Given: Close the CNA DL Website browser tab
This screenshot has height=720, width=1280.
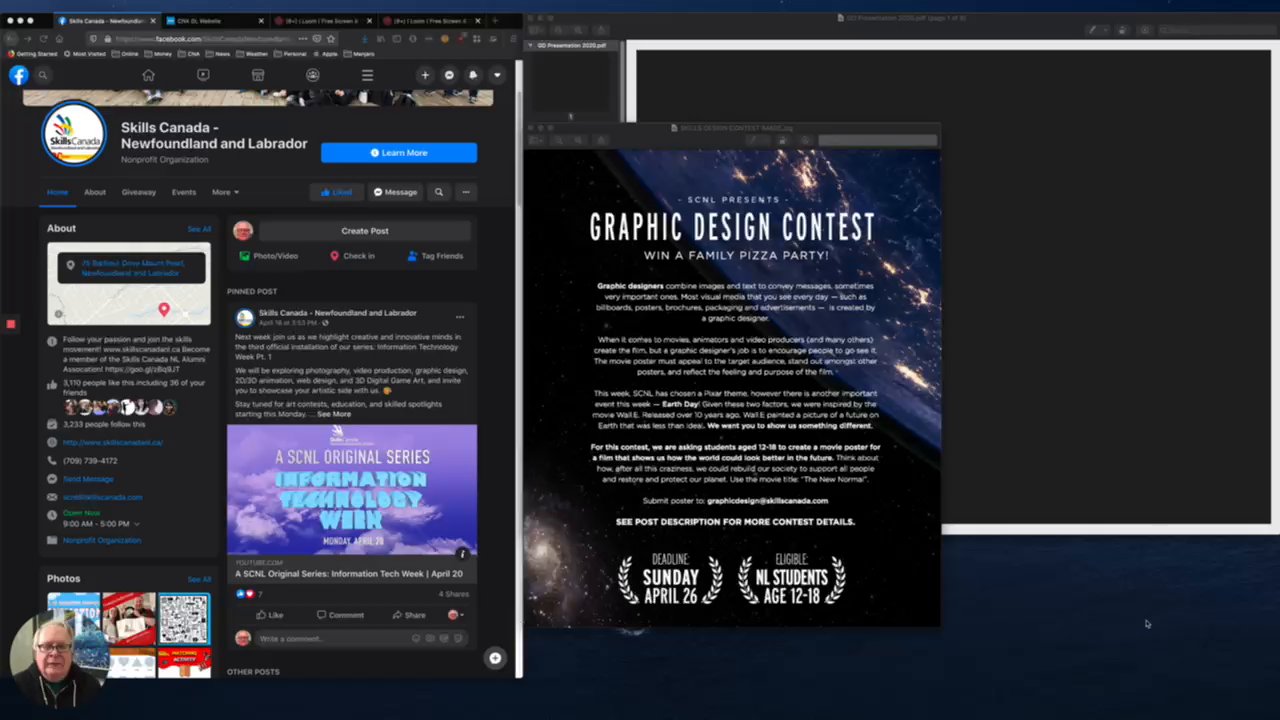Looking at the screenshot, I should [262, 20].
